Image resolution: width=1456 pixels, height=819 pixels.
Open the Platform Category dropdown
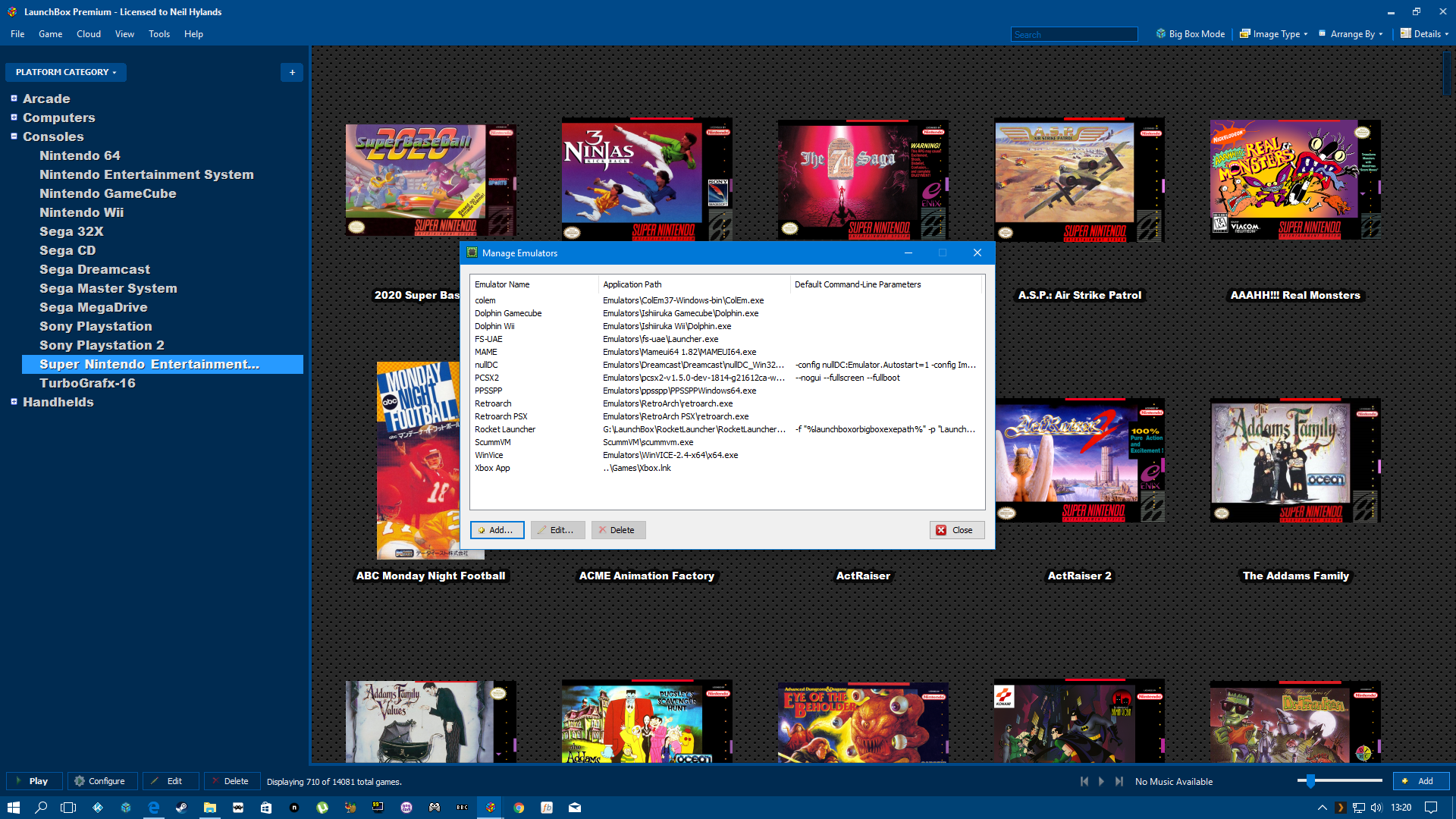point(66,72)
